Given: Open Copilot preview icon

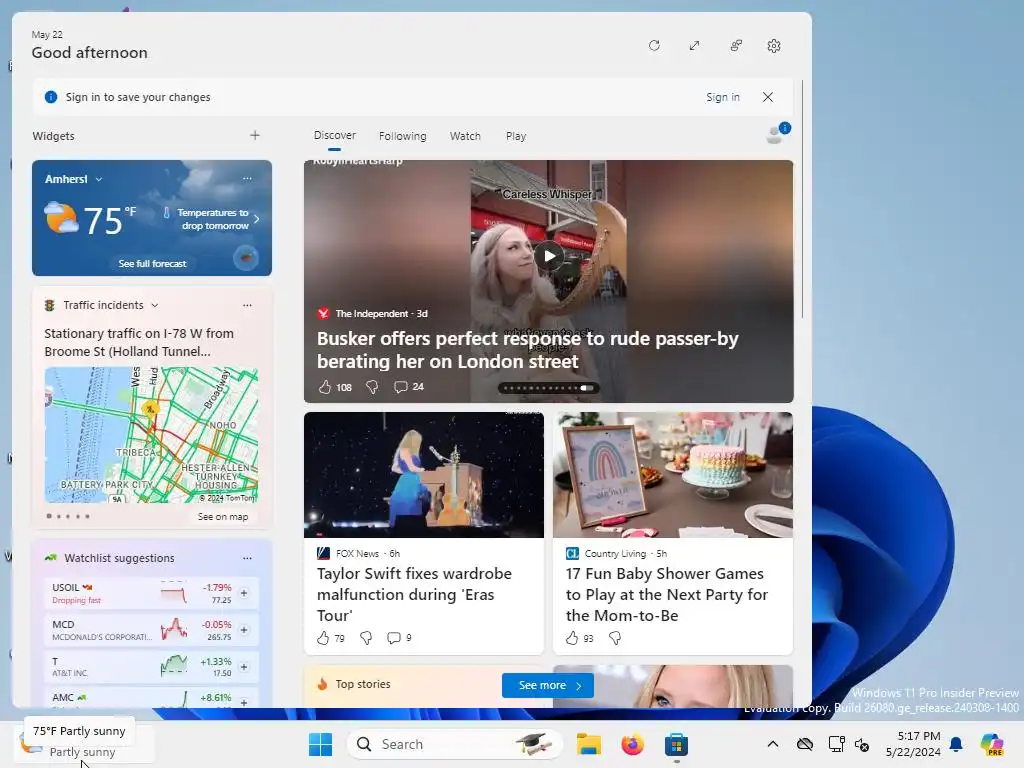Looking at the screenshot, I should [992, 744].
